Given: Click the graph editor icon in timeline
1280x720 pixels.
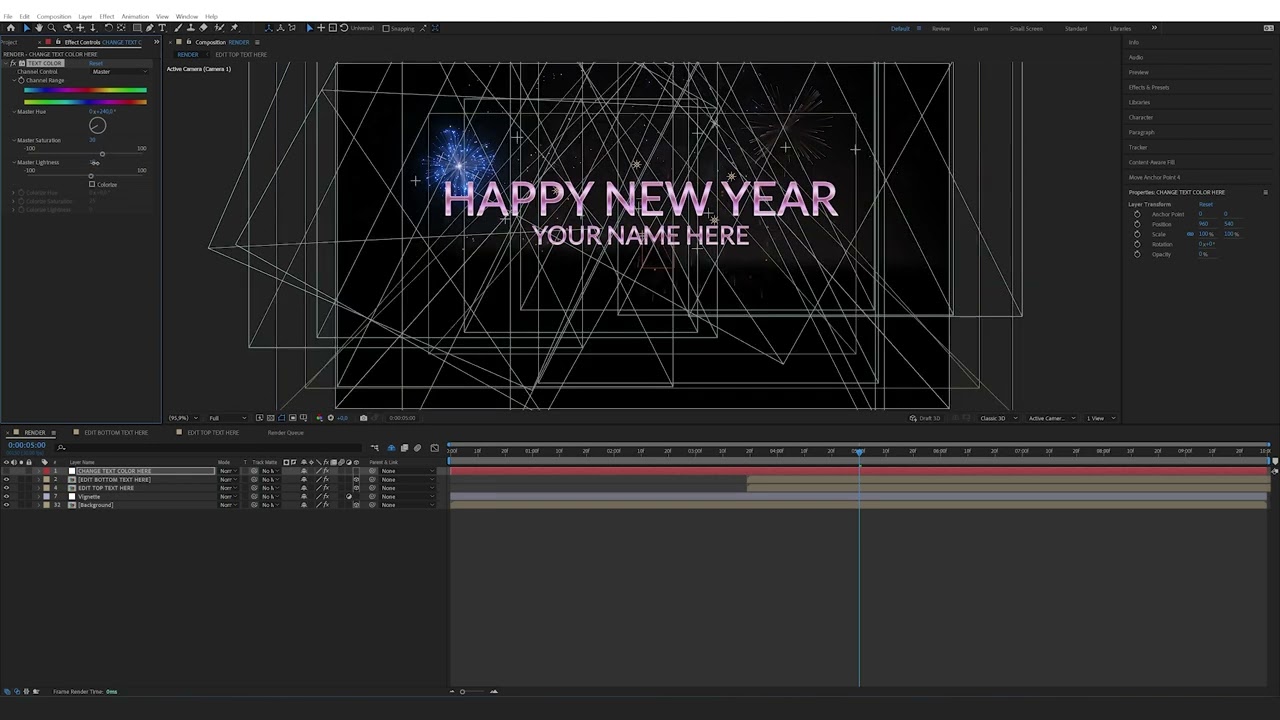Looking at the screenshot, I should coord(434,448).
